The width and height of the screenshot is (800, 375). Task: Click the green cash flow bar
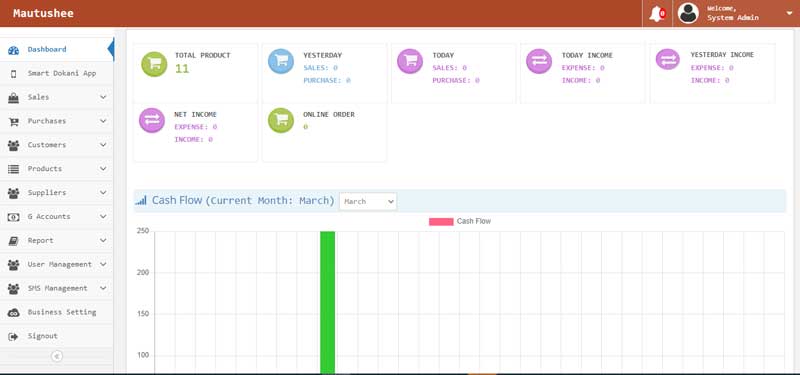click(328, 303)
